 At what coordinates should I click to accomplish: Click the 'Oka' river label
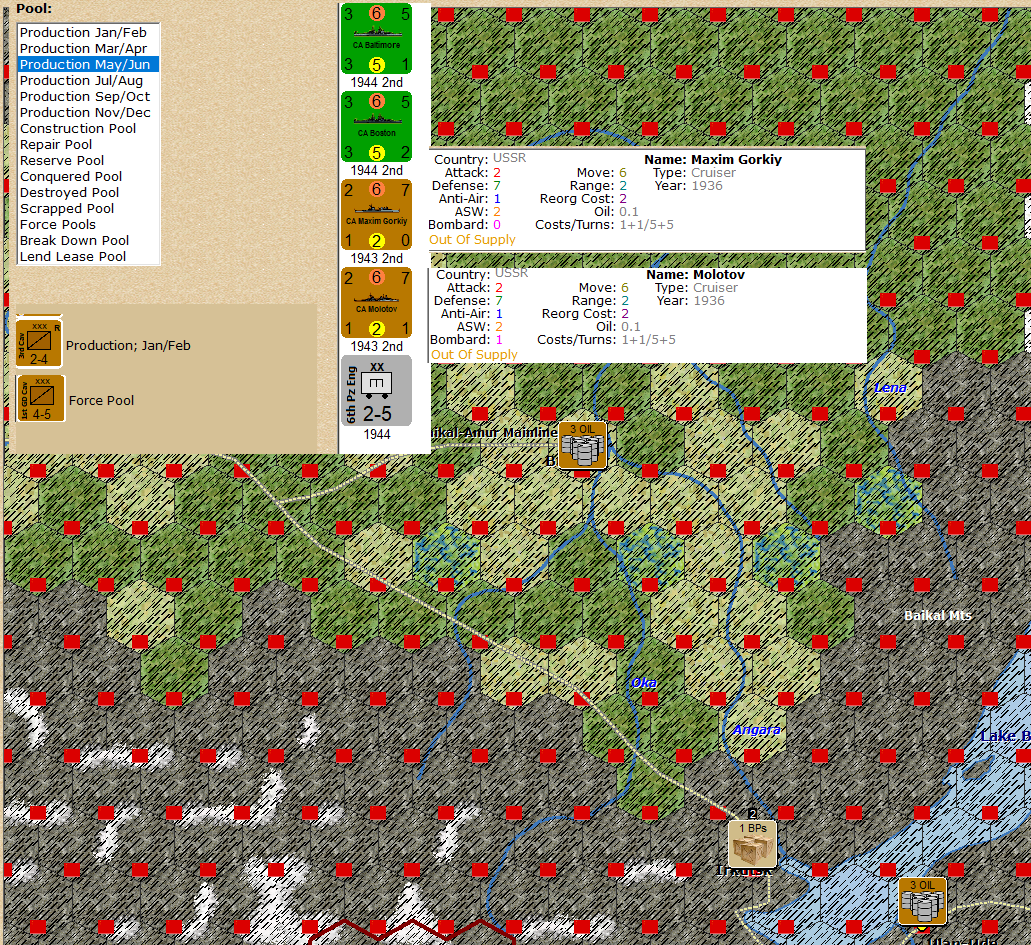(644, 683)
